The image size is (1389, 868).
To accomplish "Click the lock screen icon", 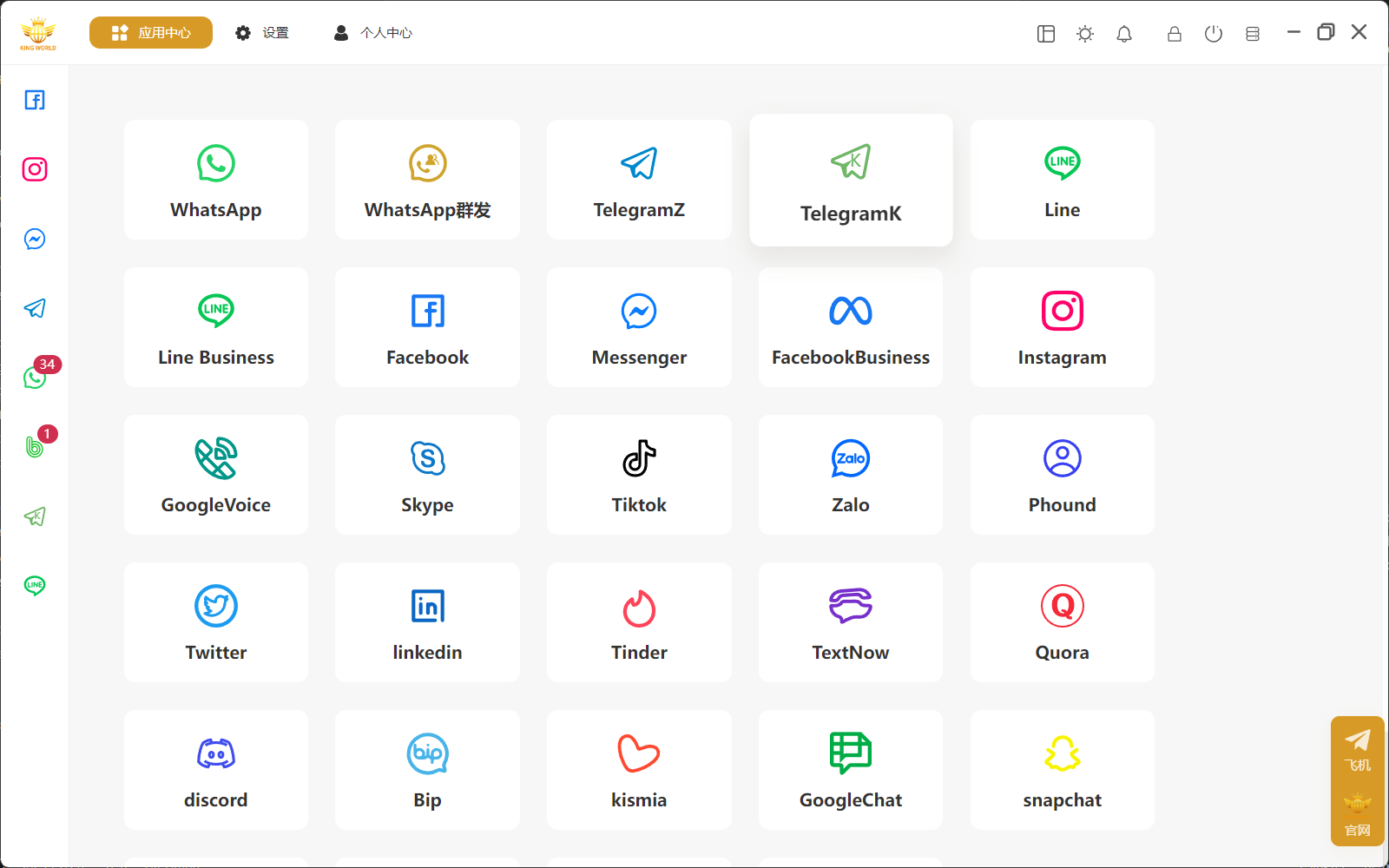I will [x=1174, y=34].
